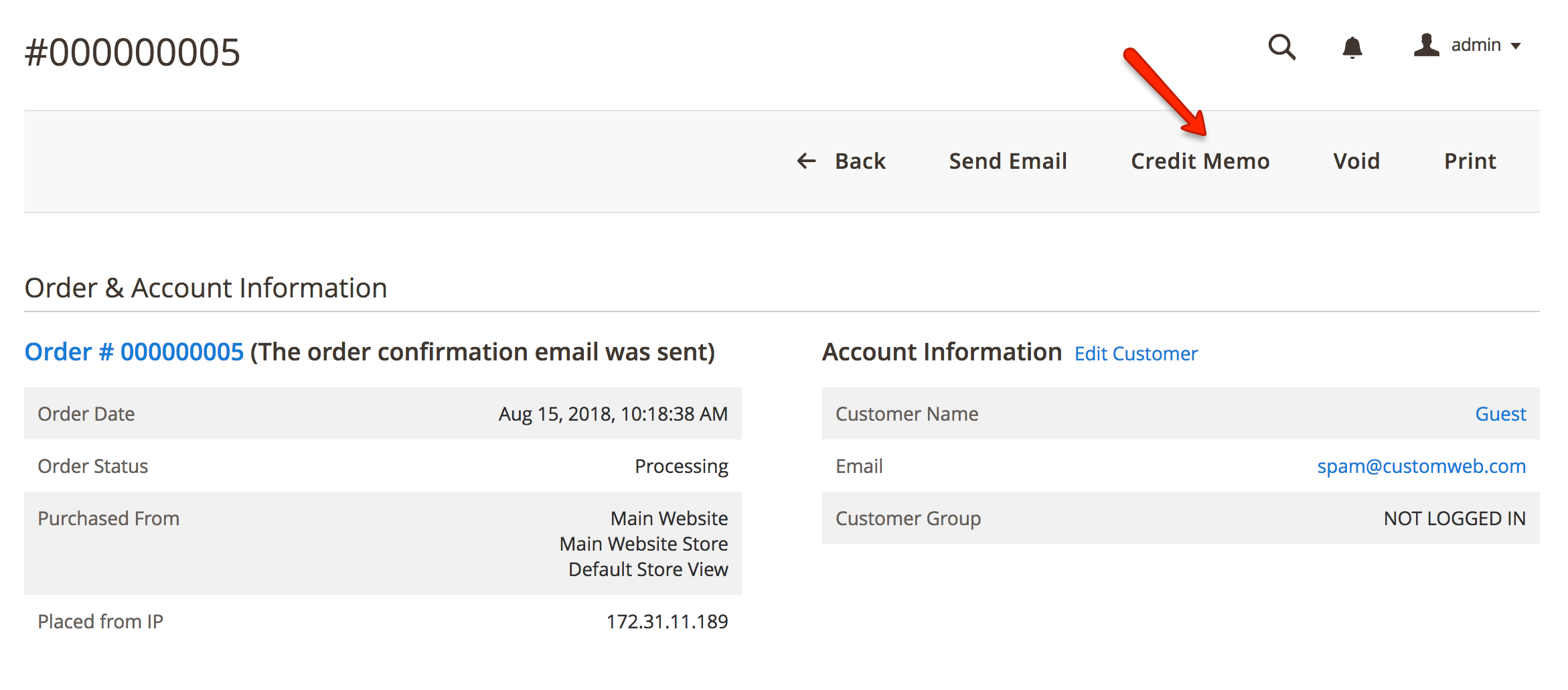Click Edit Customer link
Image resolution: width=1568 pixels, height=690 pixels.
tap(1135, 354)
